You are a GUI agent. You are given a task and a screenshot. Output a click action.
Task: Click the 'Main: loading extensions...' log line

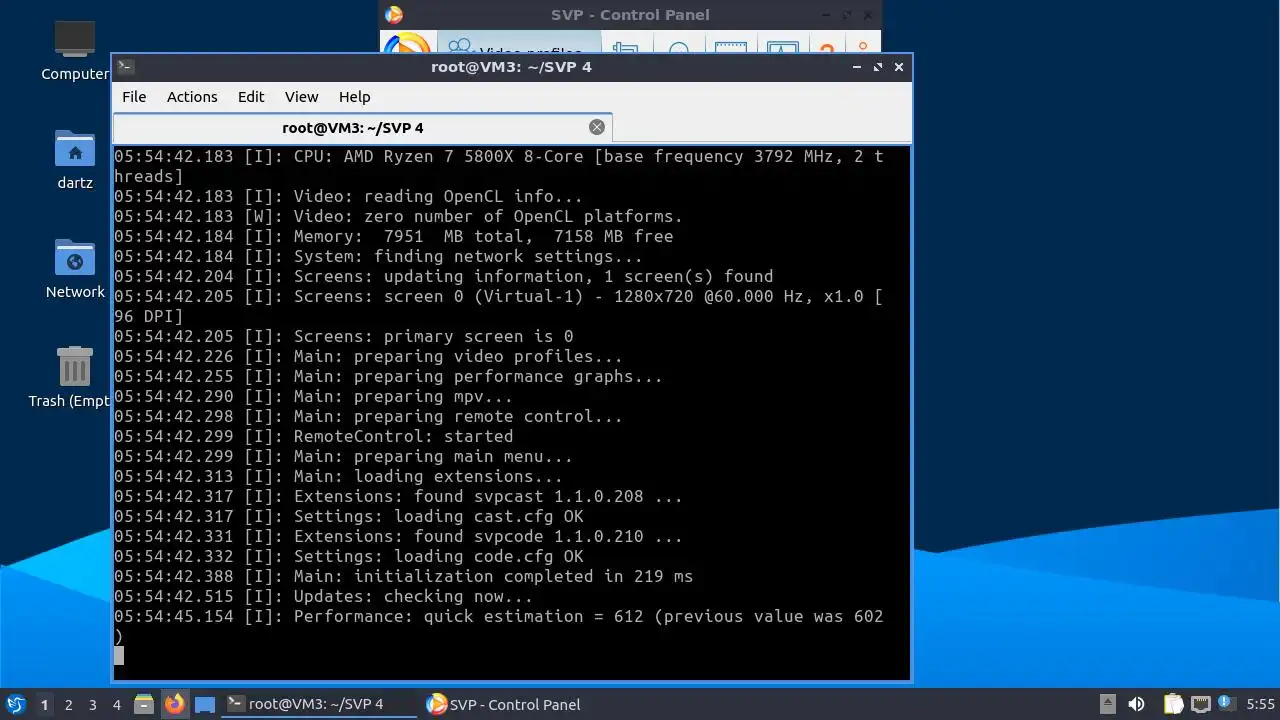coord(338,476)
